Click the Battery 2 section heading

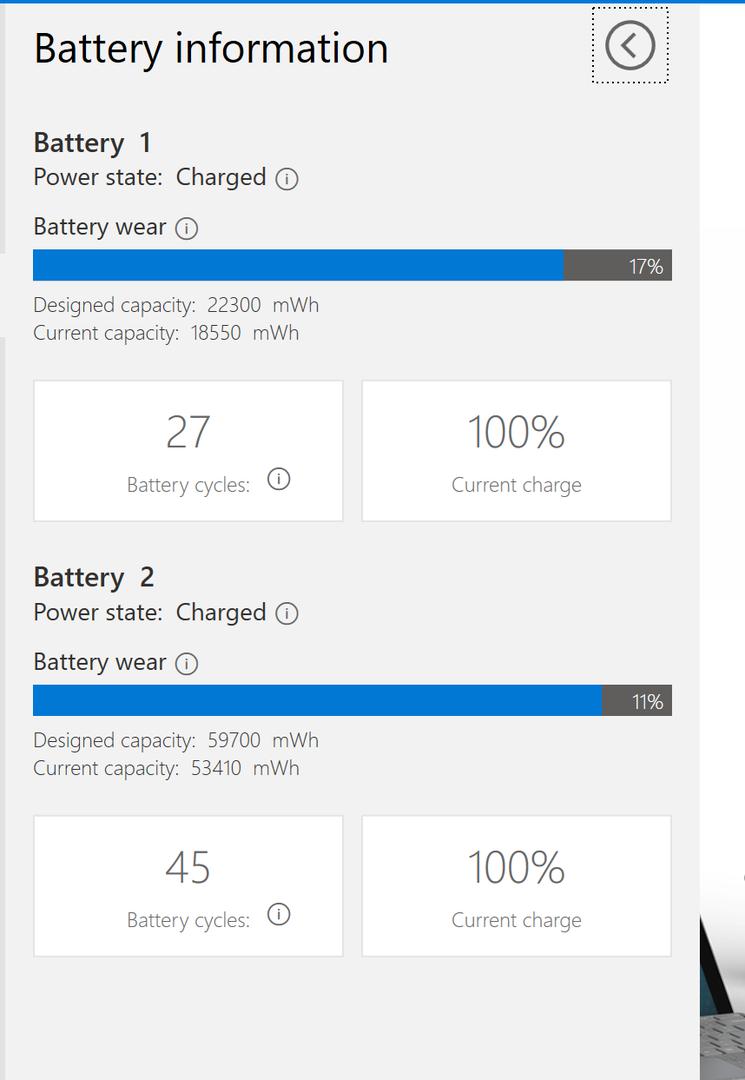(x=94, y=578)
